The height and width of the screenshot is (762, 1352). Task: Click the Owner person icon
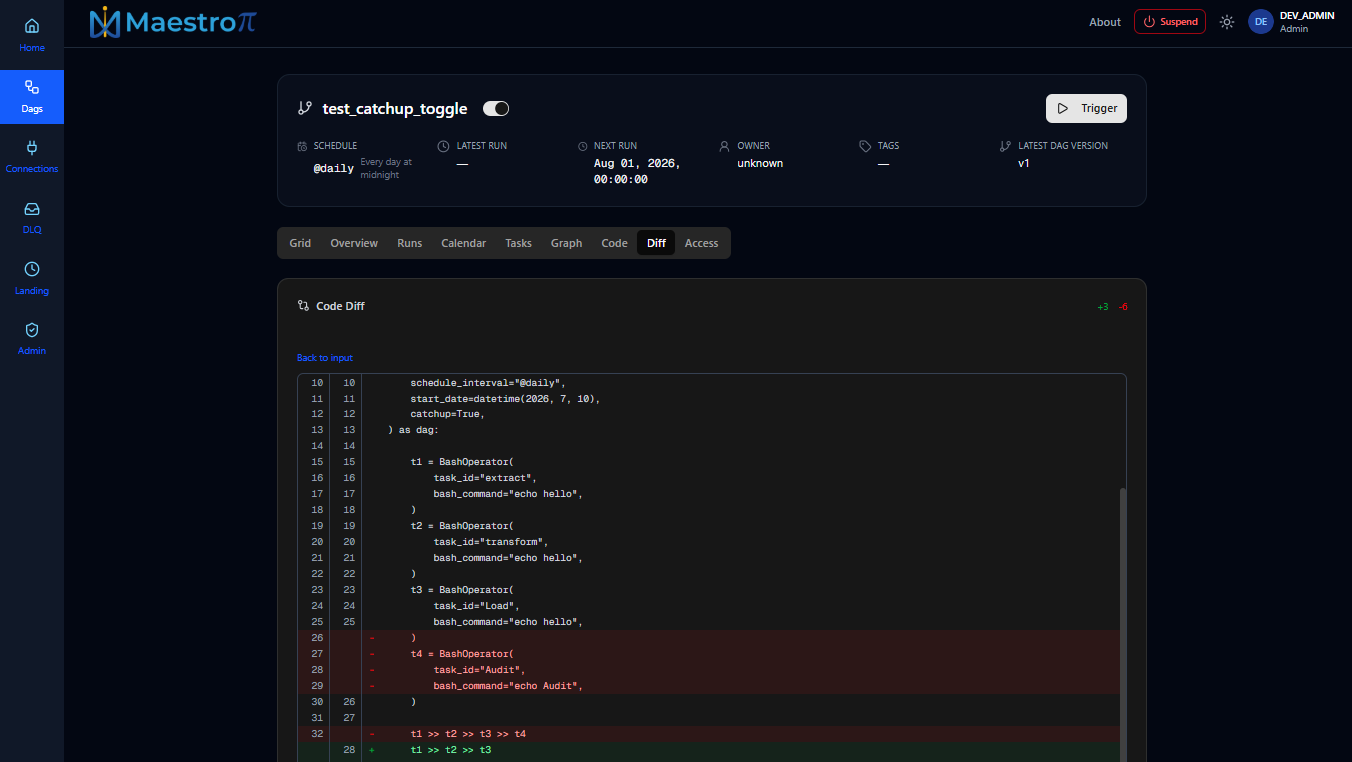724,146
